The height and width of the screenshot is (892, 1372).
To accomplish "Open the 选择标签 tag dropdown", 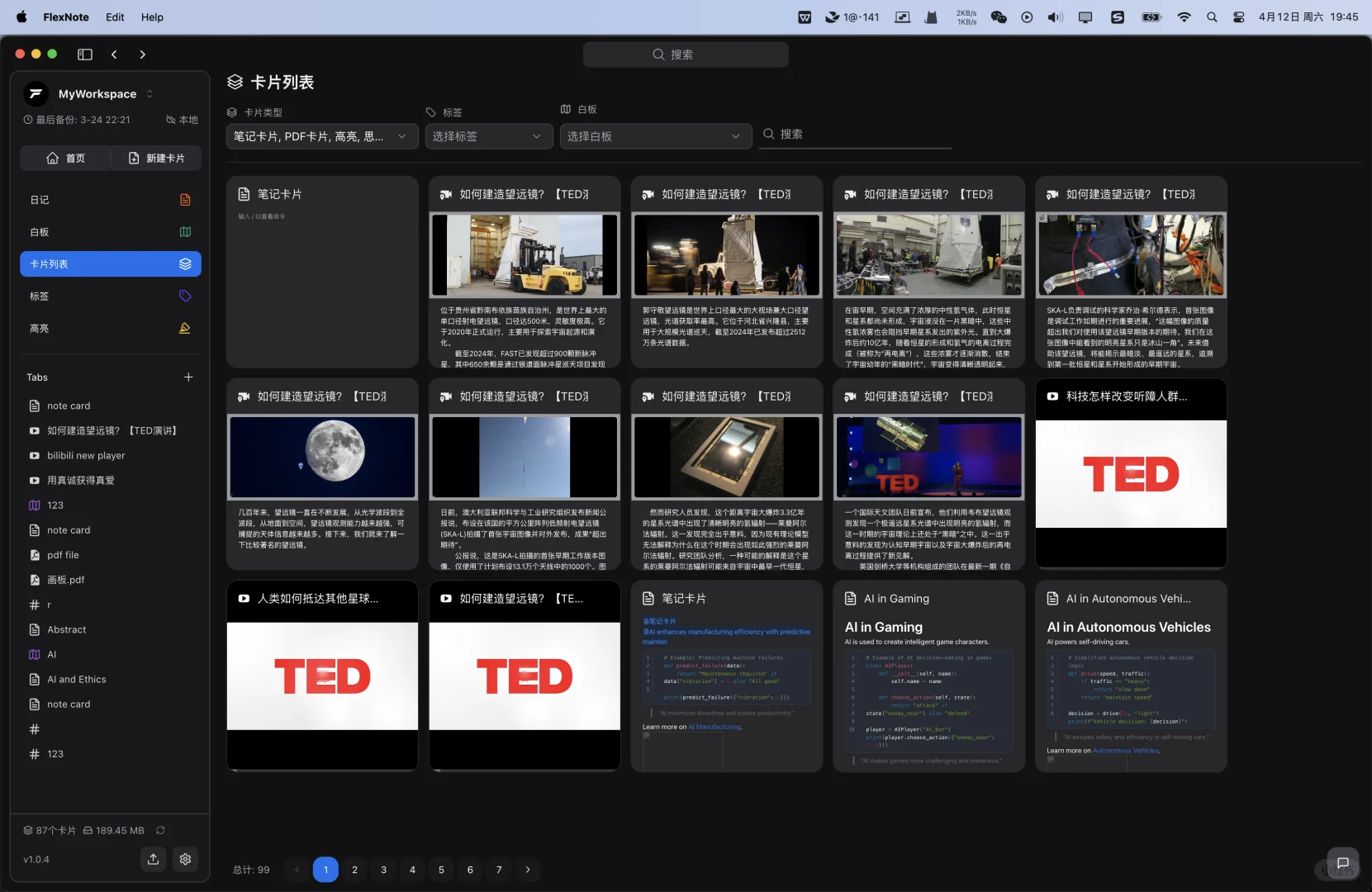I will (x=488, y=136).
